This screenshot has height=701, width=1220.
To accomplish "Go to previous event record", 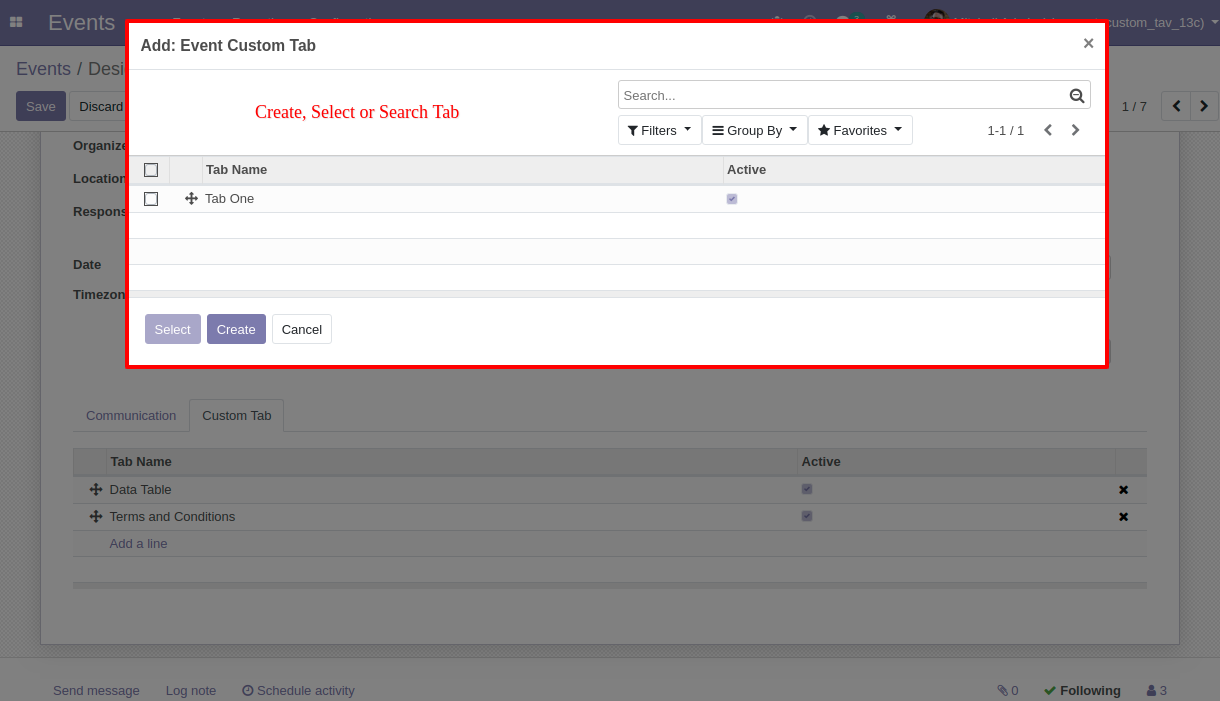I will coord(1176,106).
